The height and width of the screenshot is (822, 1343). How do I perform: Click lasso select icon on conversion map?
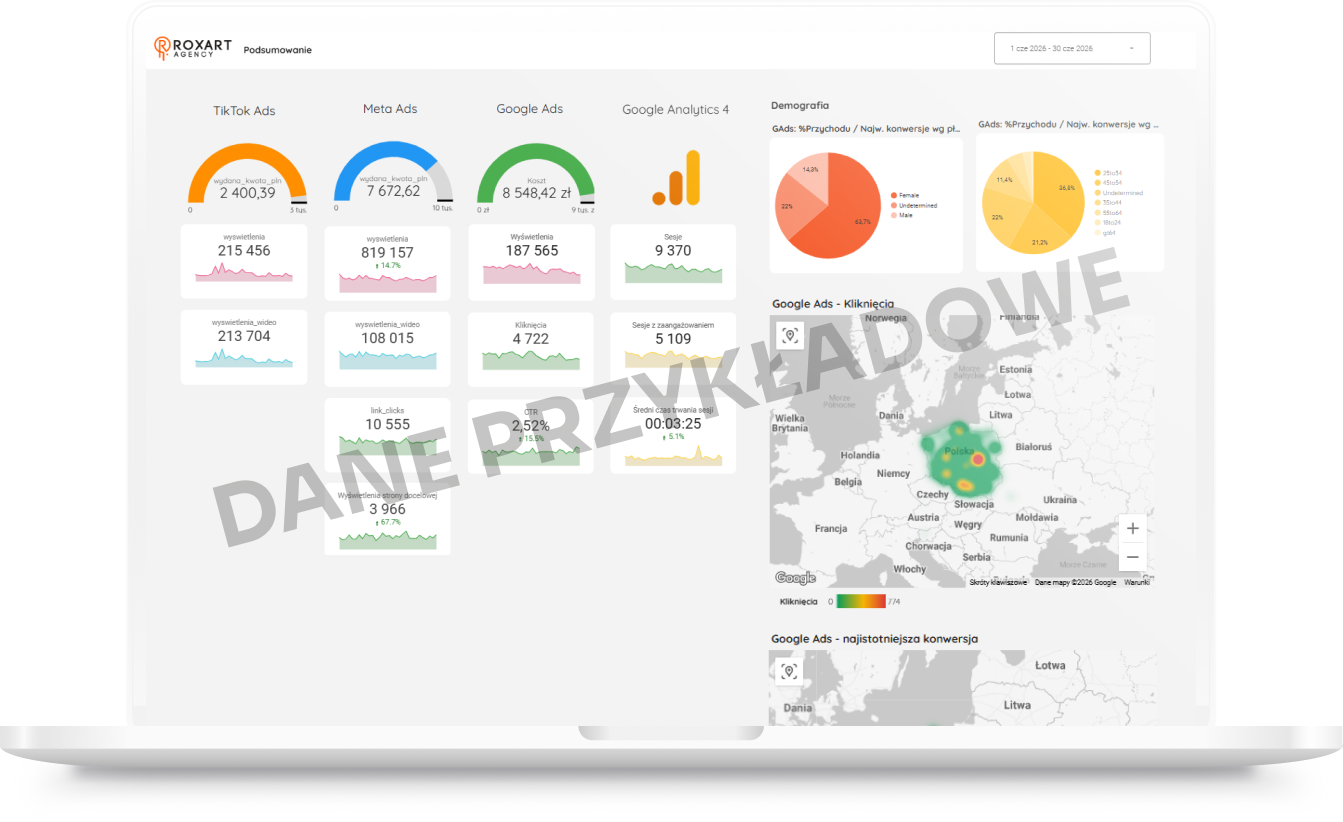pyautogui.click(x=790, y=671)
